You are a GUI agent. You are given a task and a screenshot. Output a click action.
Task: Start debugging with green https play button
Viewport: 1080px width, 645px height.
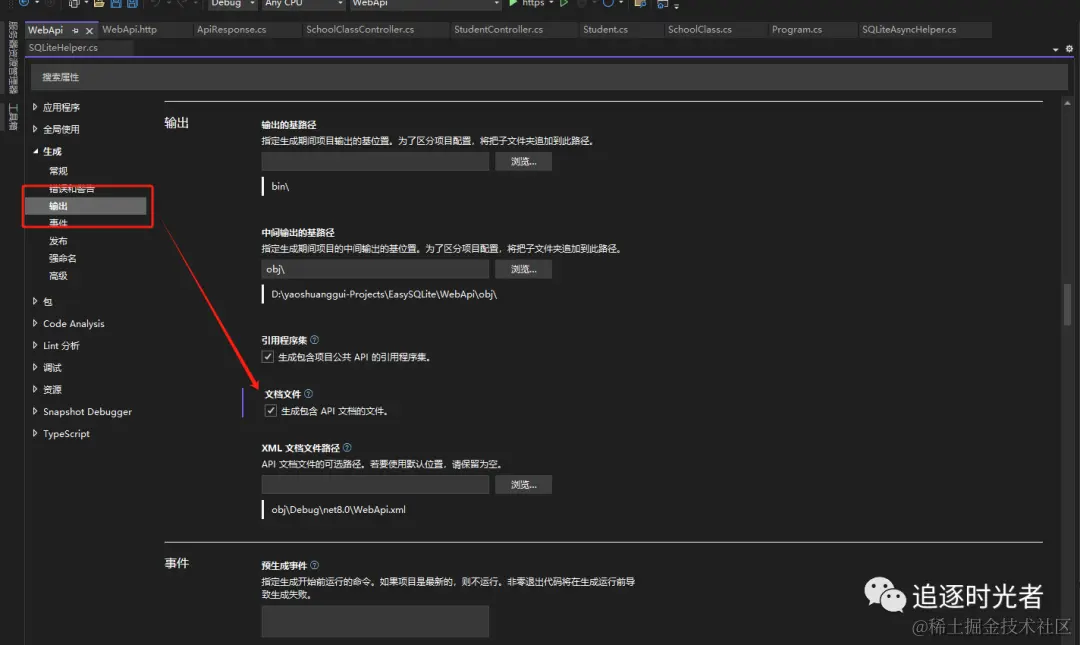tap(513, 3)
